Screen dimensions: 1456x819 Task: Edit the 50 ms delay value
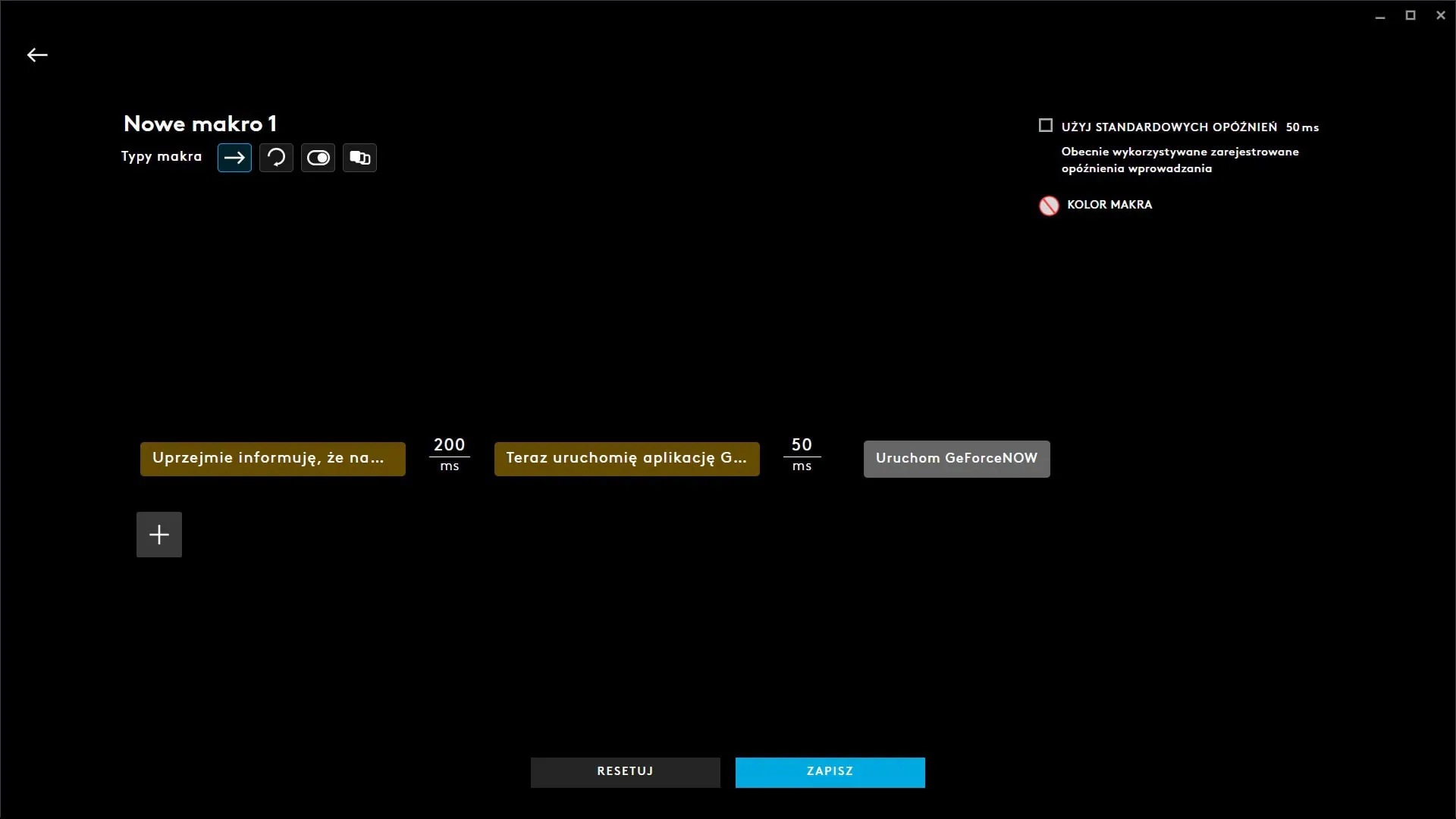pos(802,445)
